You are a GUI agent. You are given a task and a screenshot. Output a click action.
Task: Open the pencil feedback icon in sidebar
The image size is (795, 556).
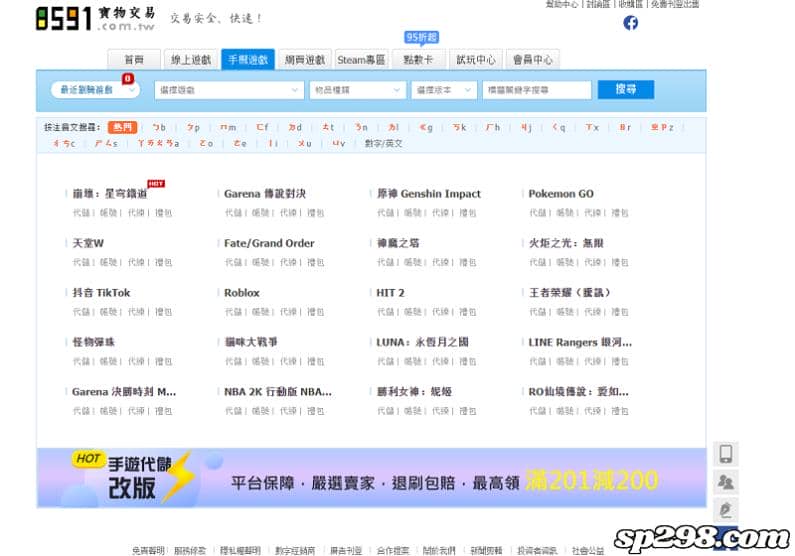click(726, 509)
